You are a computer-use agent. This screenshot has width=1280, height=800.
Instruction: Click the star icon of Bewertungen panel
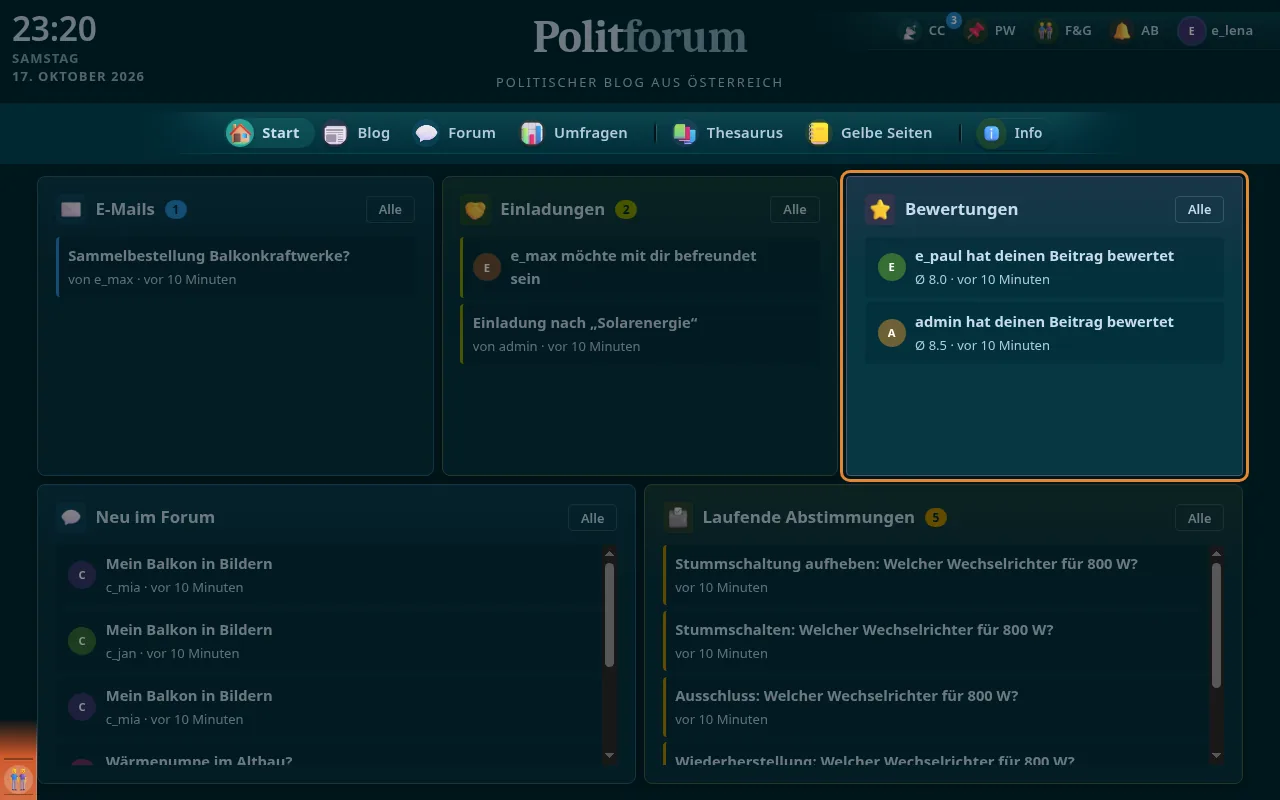click(x=880, y=209)
